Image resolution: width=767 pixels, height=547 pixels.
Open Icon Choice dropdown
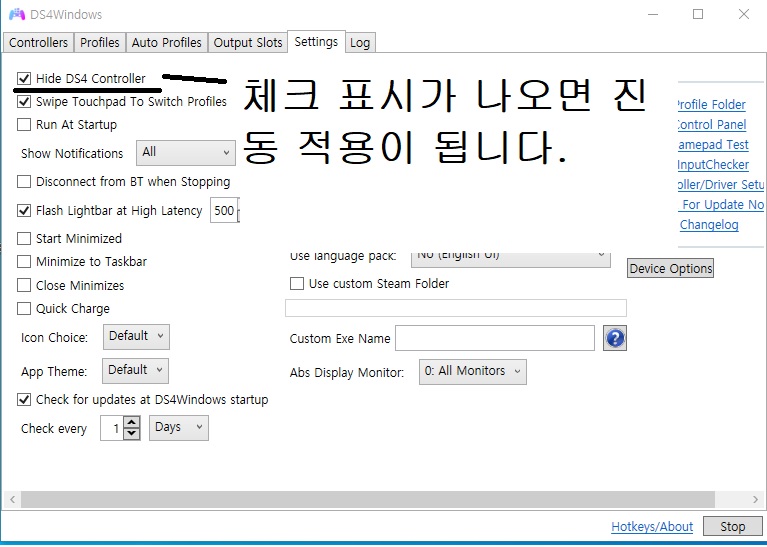click(136, 337)
